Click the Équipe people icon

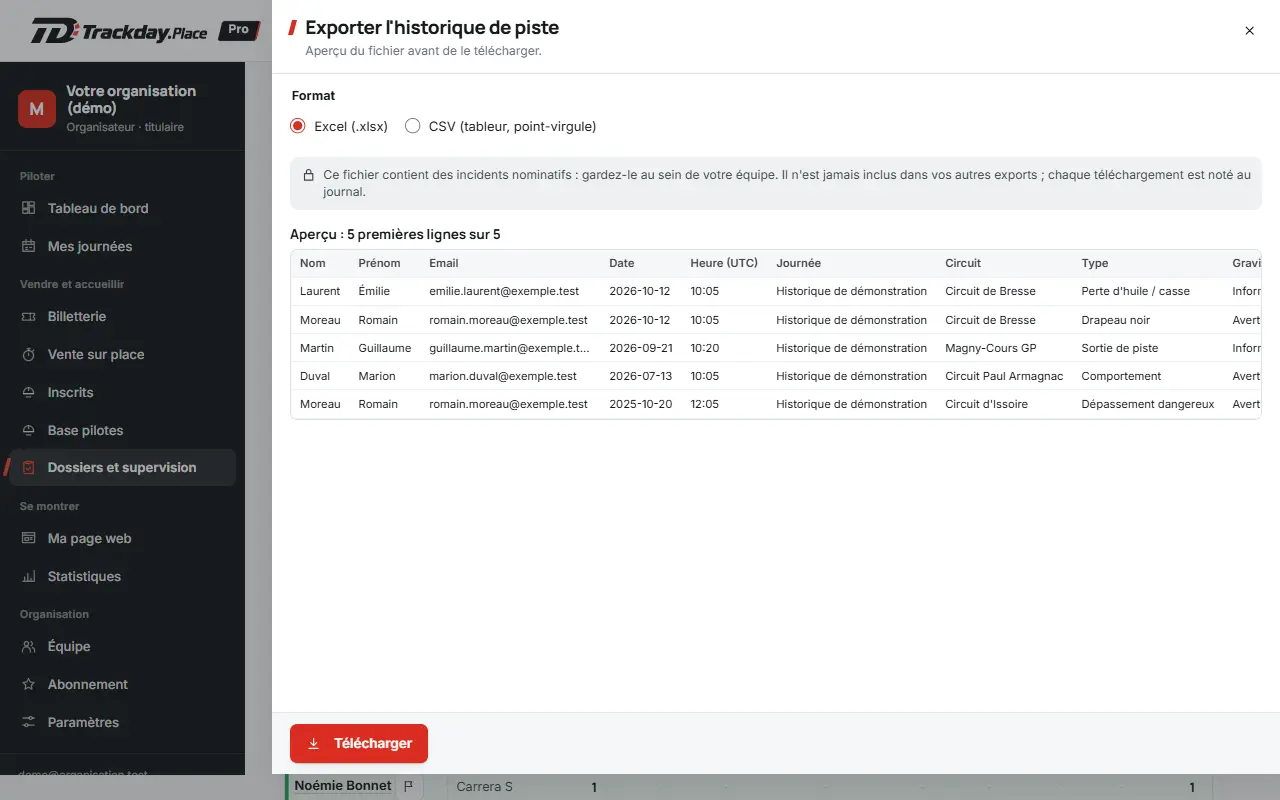point(28,646)
